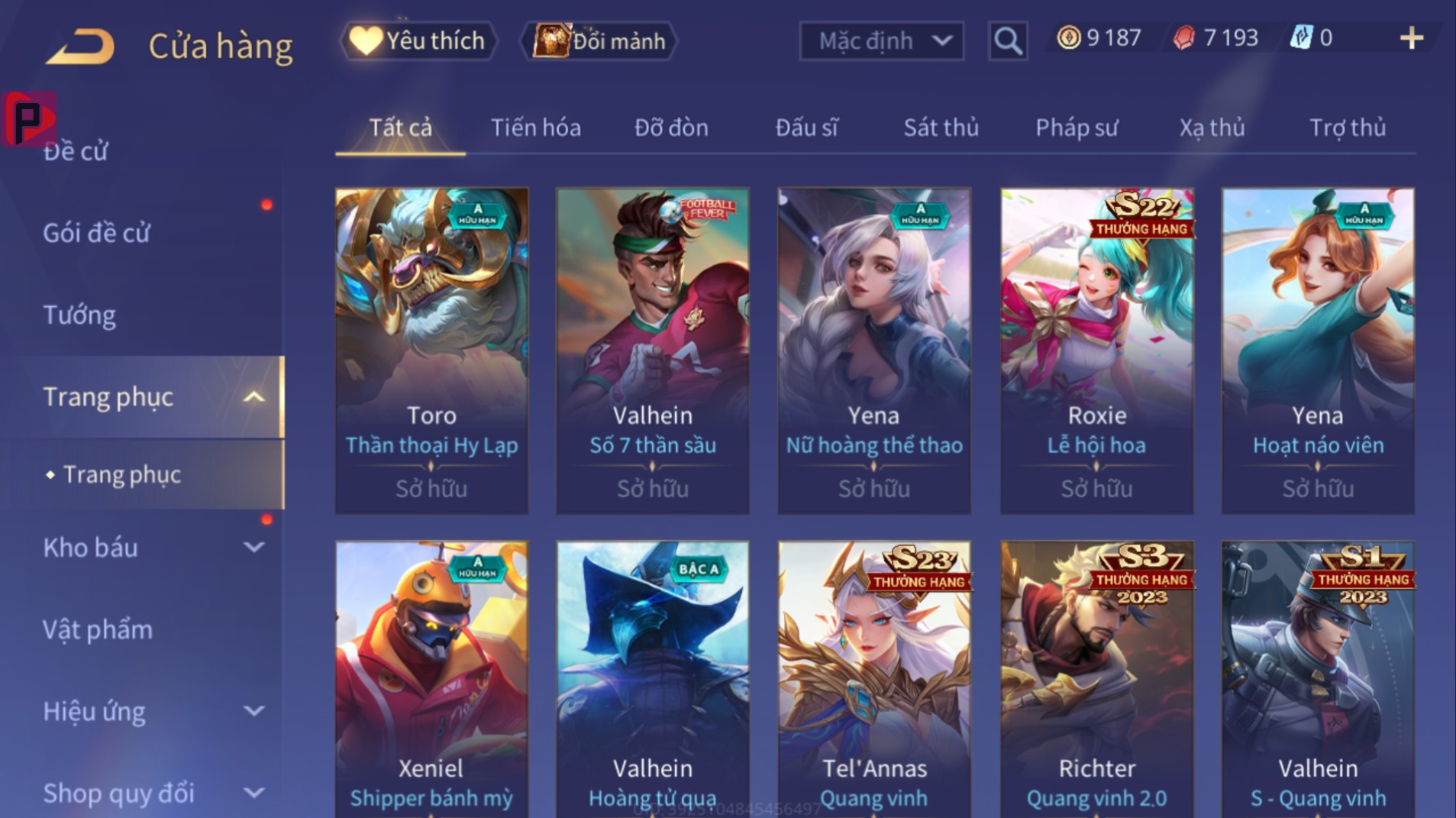
Task: Click the blue voucher currency icon
Action: (1300, 37)
